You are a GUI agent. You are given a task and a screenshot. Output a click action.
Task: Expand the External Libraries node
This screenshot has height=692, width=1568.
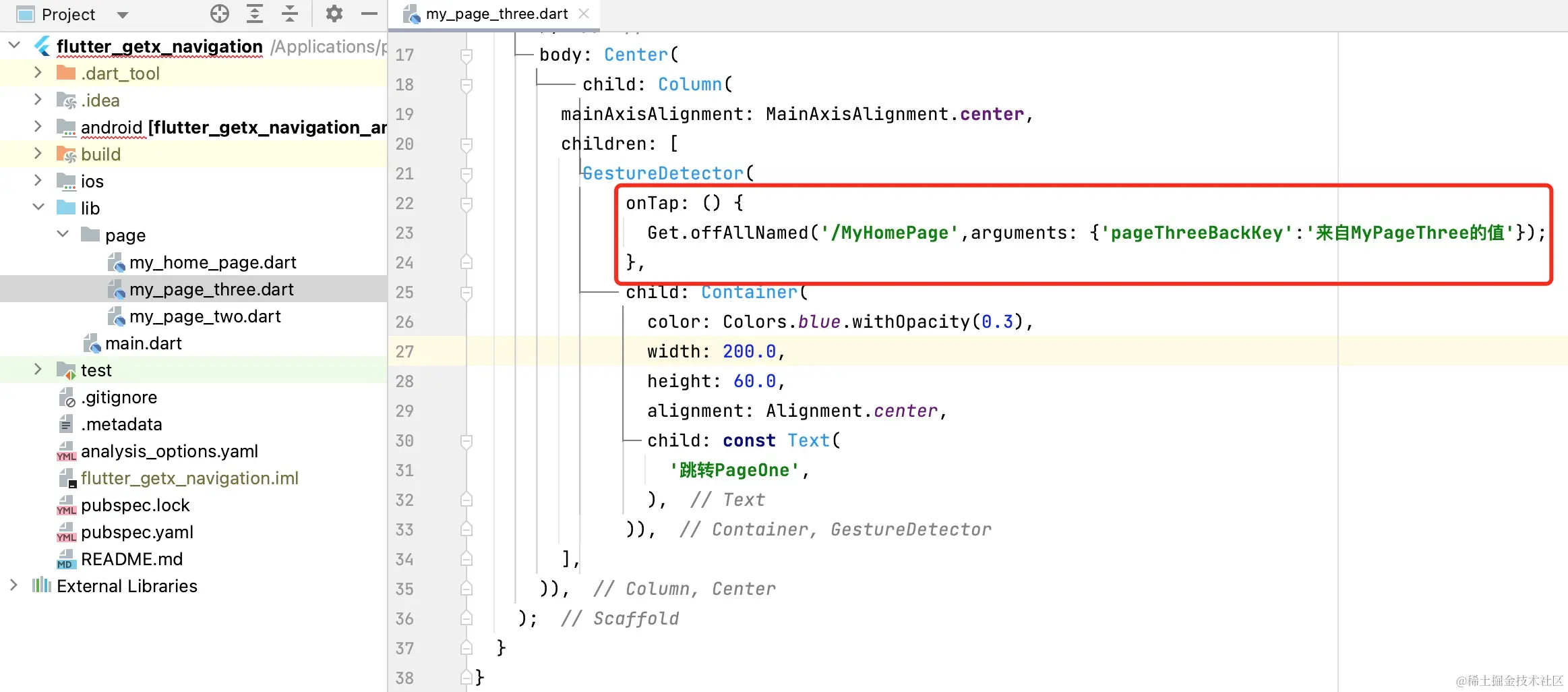tap(13, 585)
